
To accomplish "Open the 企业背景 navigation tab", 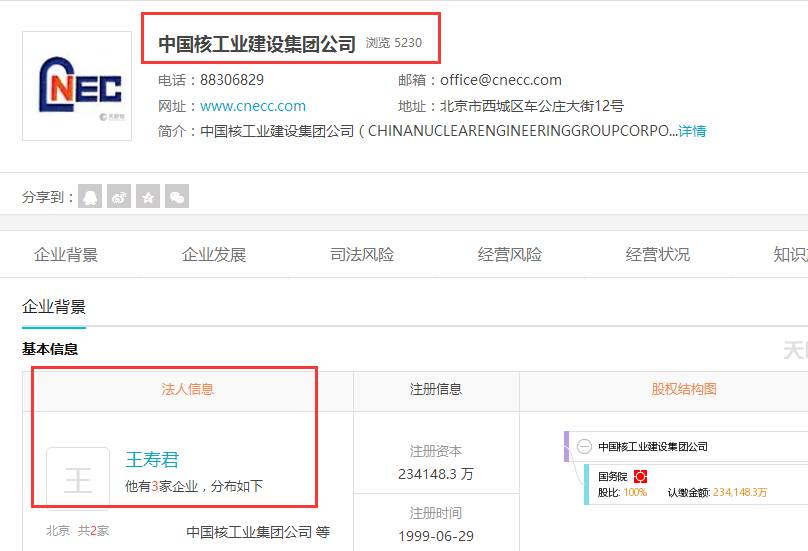I will click(x=66, y=254).
